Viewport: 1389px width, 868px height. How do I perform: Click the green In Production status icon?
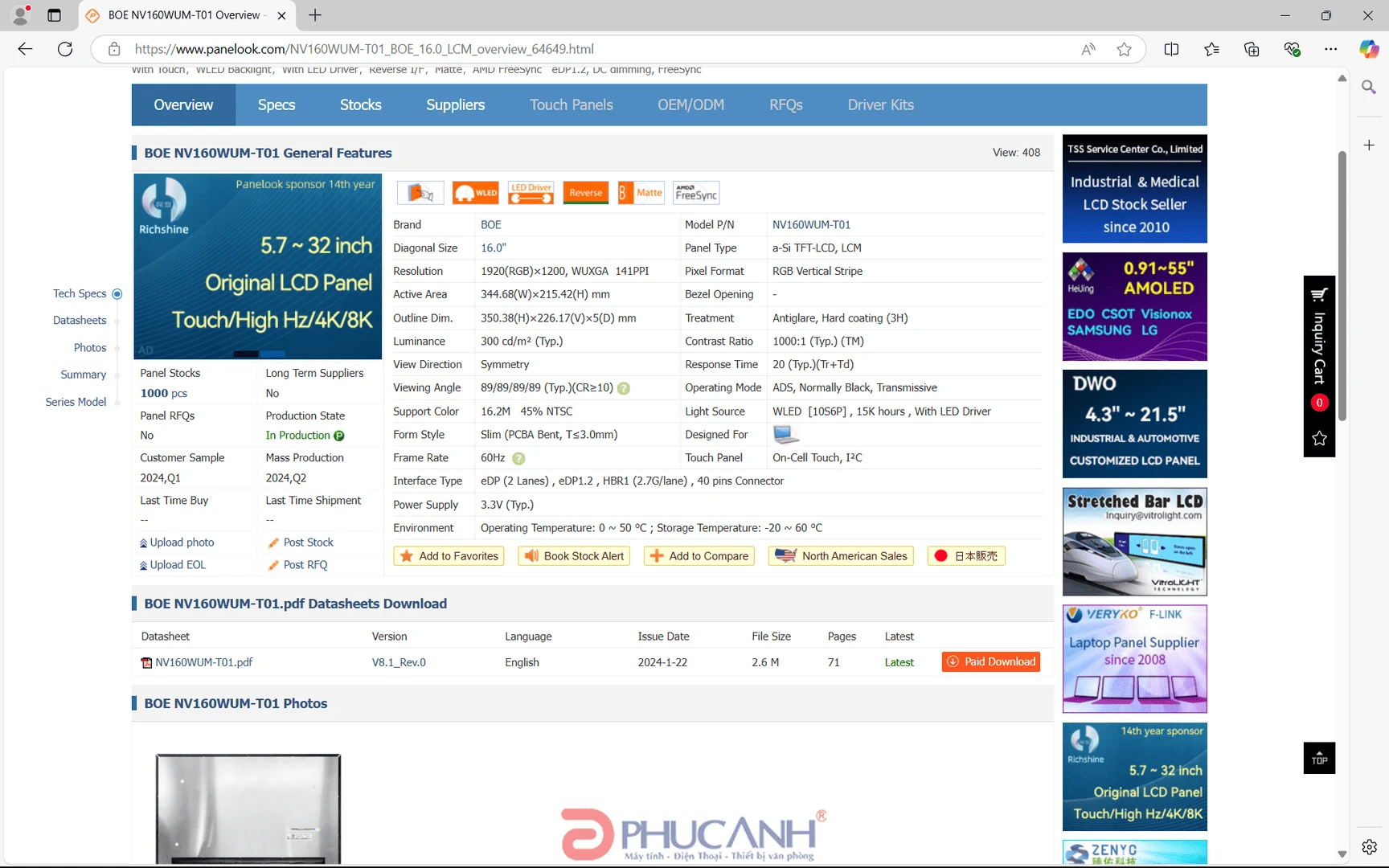click(339, 436)
